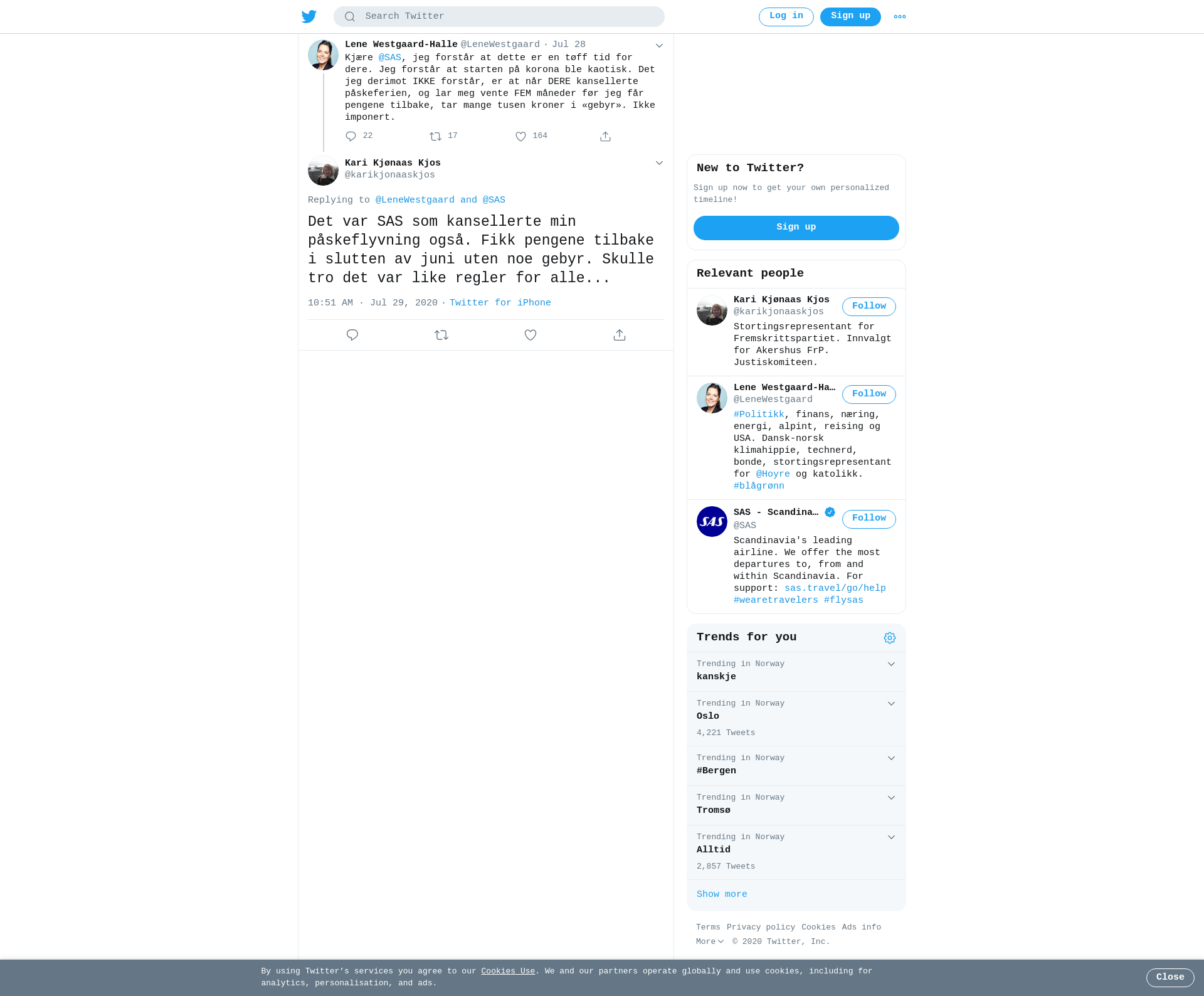The width and height of the screenshot is (1204, 996).
Task: Follow SAS - Scandinavian Airlines account
Action: (x=869, y=519)
